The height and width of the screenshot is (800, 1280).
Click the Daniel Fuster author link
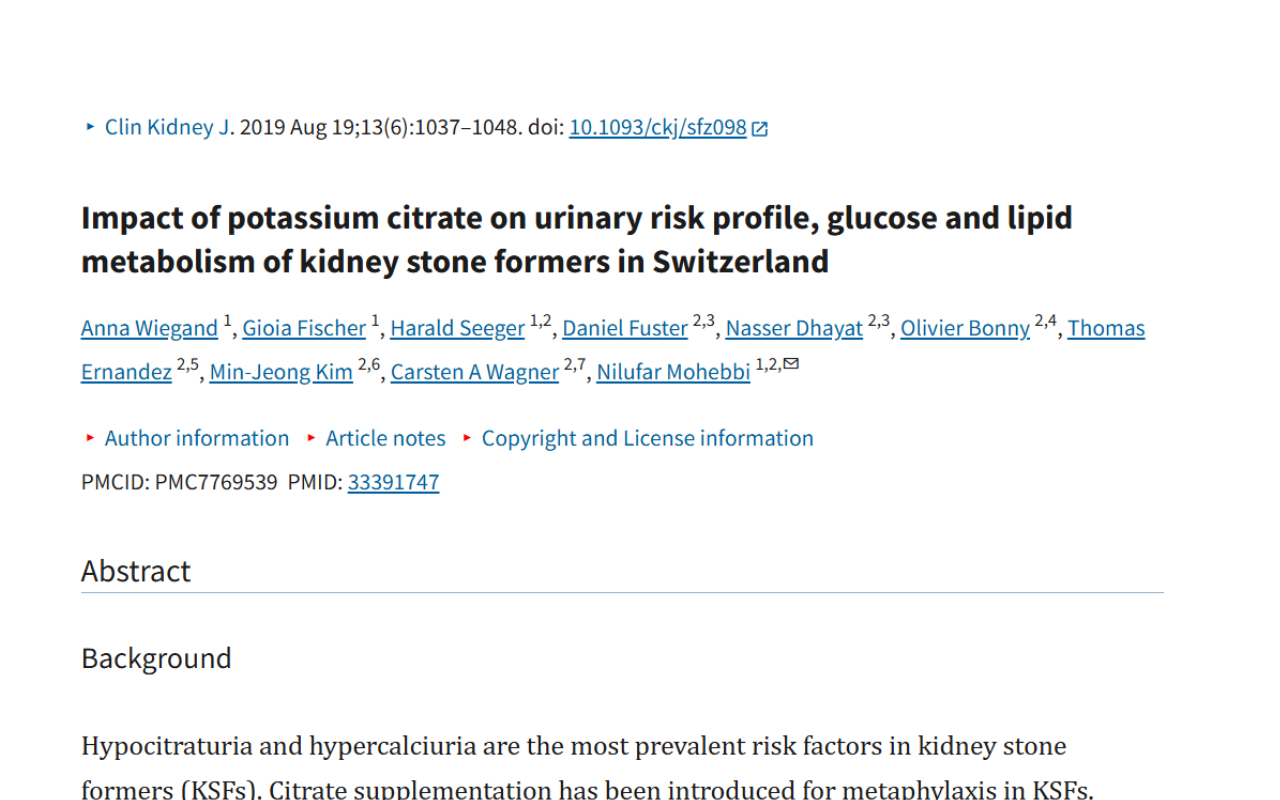pos(624,328)
